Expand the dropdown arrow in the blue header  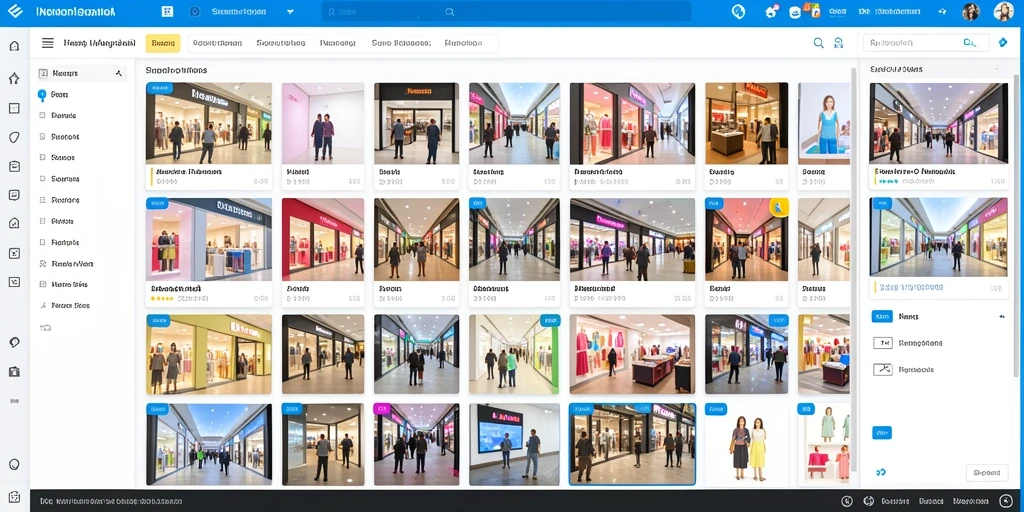291,12
